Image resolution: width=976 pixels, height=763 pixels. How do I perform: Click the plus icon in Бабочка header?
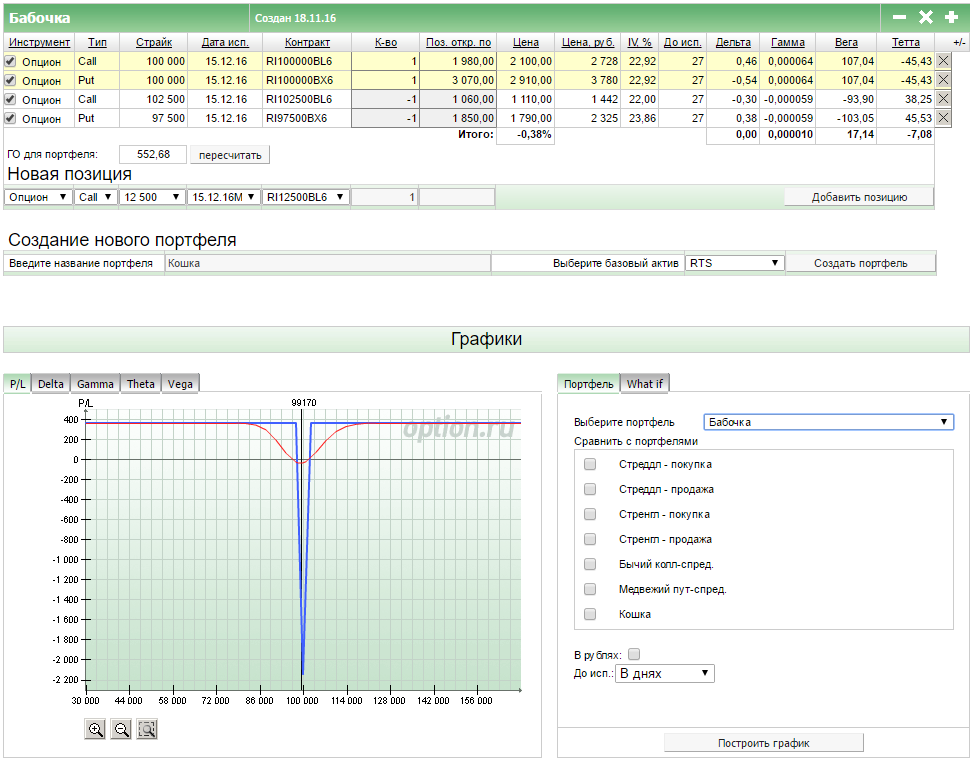950,17
